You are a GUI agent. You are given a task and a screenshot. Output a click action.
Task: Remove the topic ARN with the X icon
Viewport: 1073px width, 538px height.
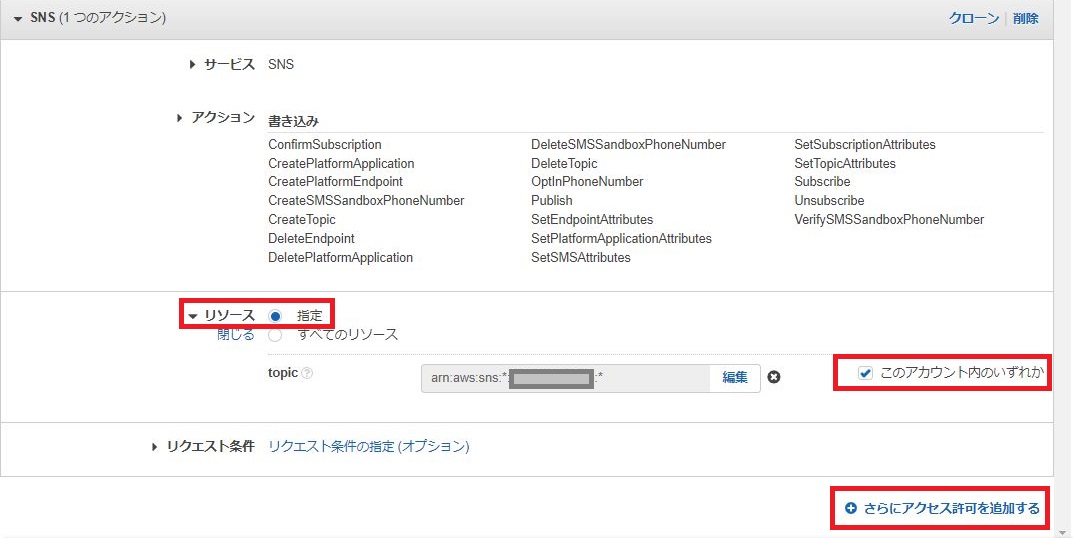(x=774, y=377)
